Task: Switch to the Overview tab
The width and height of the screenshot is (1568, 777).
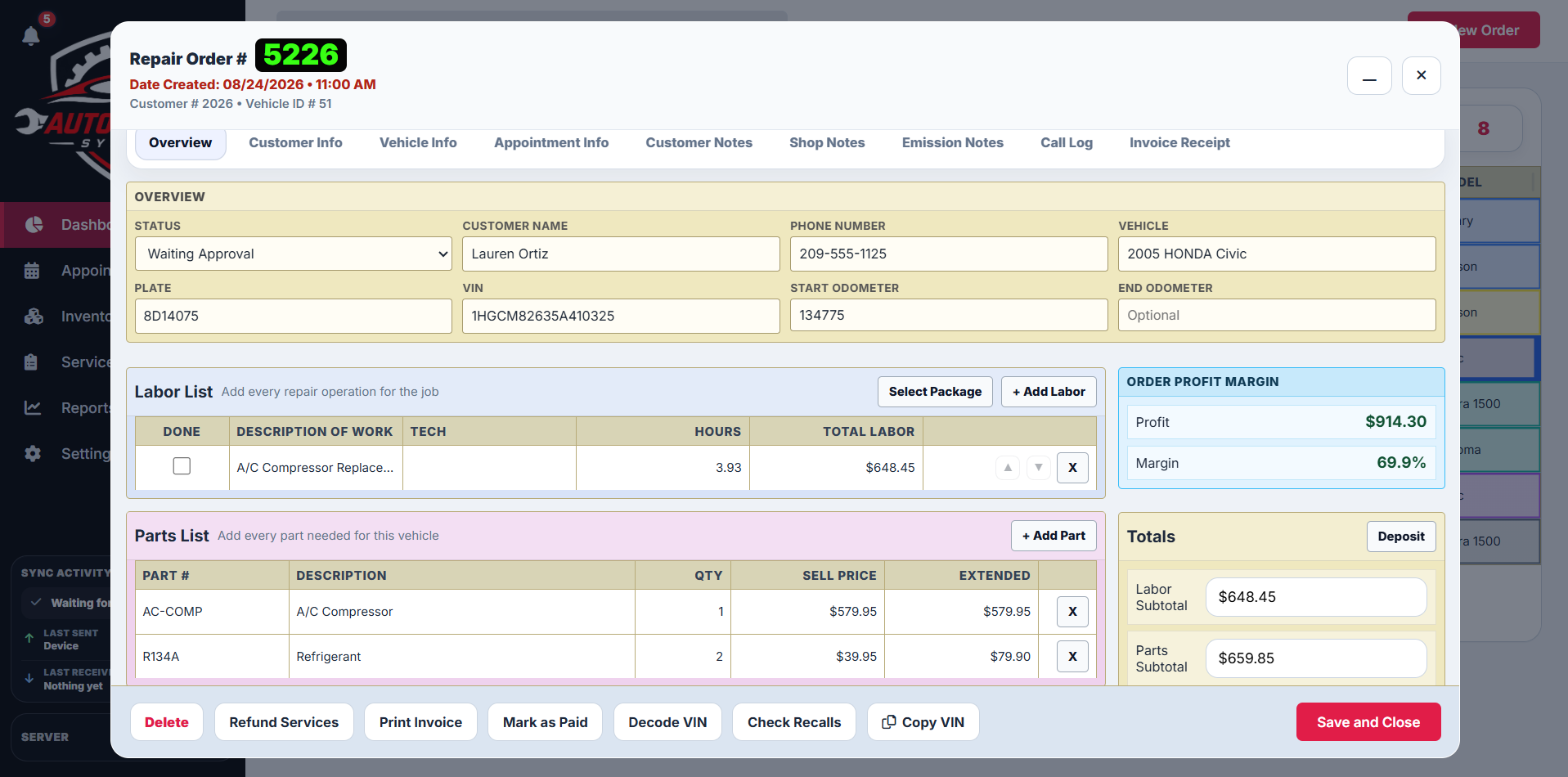Action: pyautogui.click(x=180, y=143)
